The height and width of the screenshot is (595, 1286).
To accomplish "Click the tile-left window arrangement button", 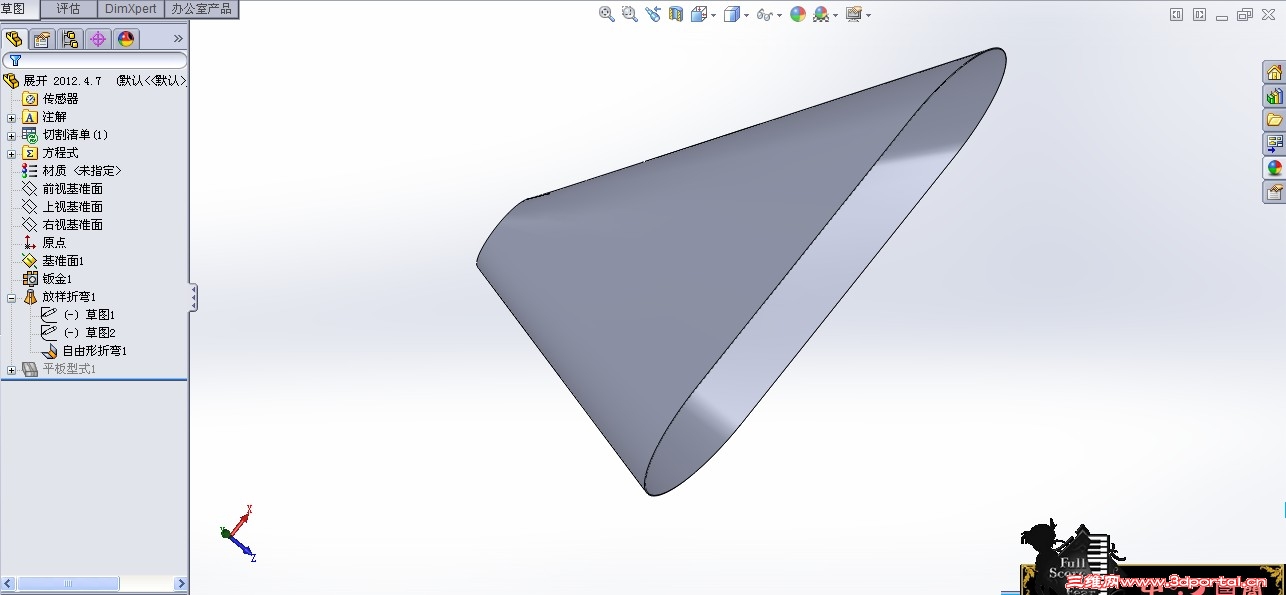I will pos(1176,14).
